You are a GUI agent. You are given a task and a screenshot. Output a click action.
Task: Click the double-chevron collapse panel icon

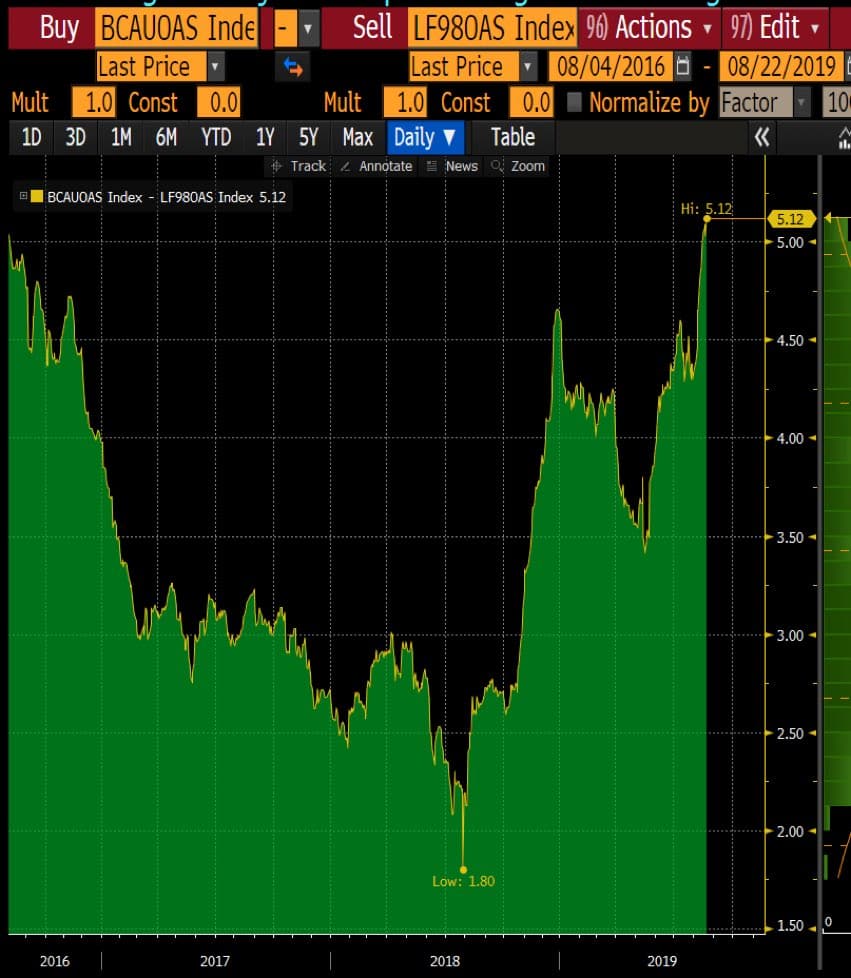[x=762, y=137]
